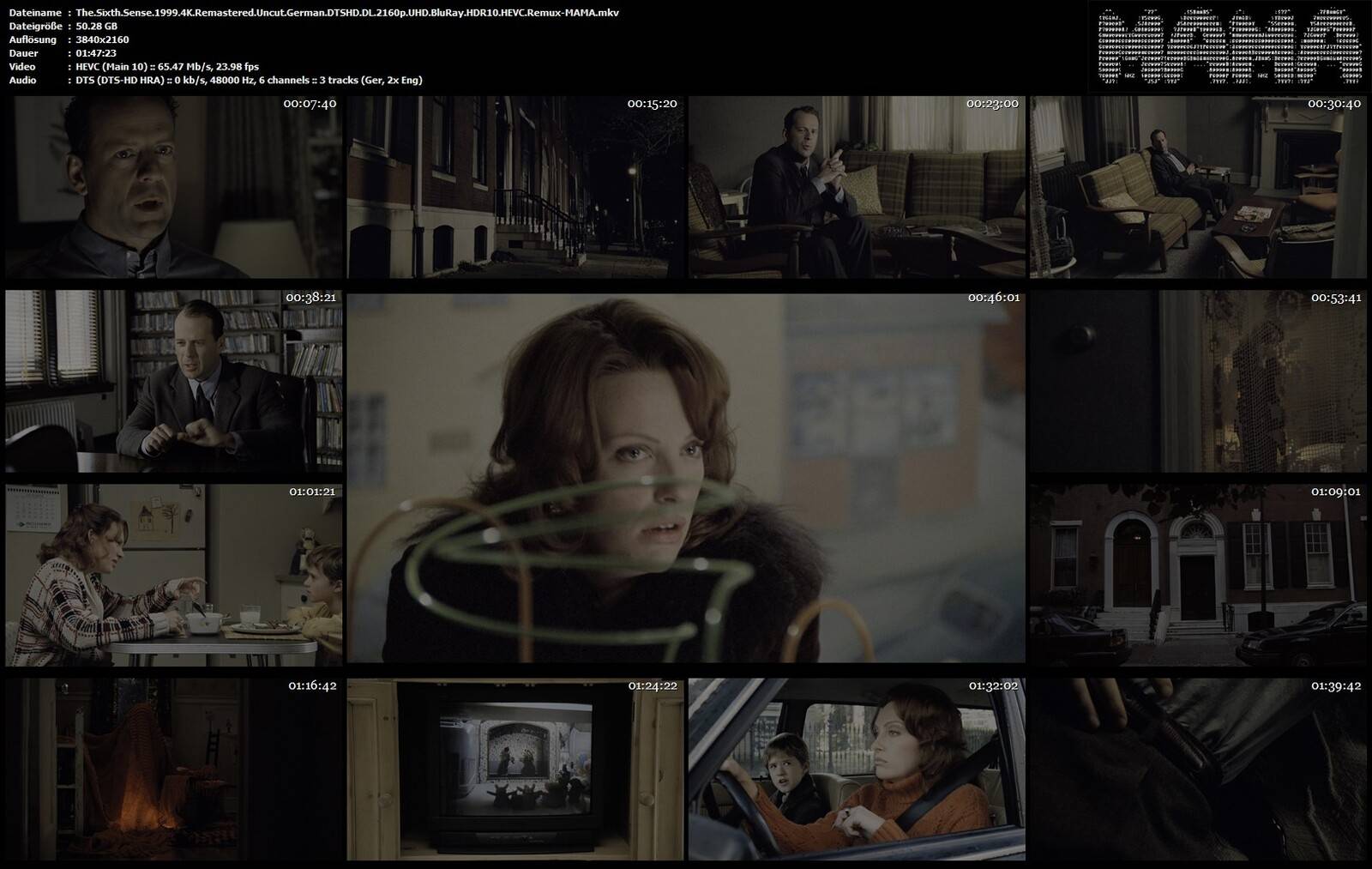Click the 01:16:42 timestamp text
Image resolution: width=1372 pixels, height=869 pixels.
312,686
